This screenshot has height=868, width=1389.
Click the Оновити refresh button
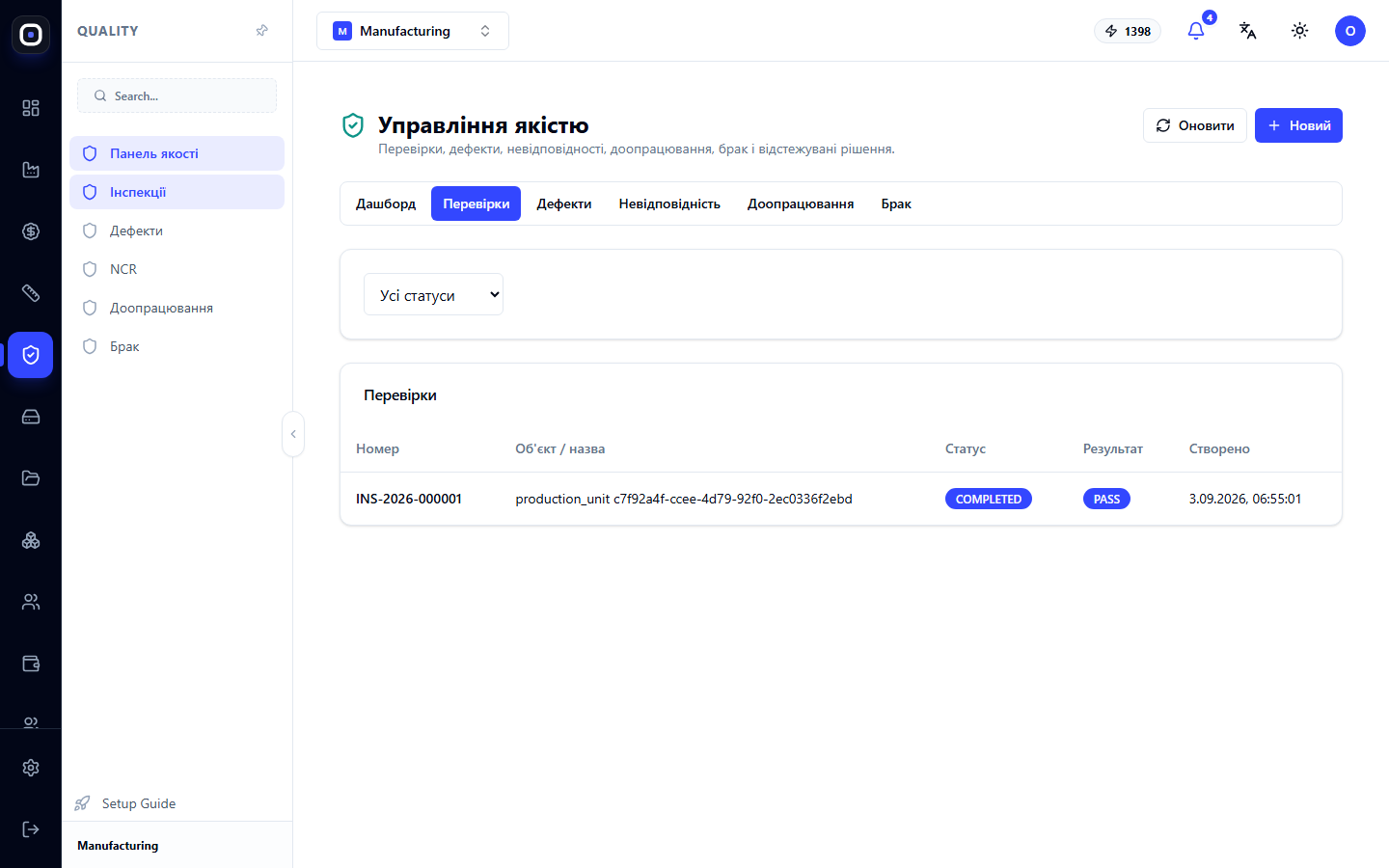point(1195,125)
